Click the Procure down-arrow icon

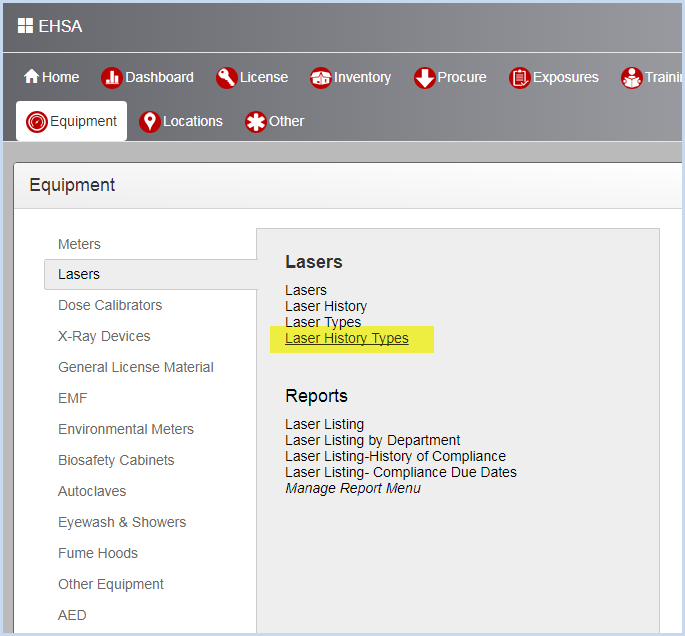(424, 78)
